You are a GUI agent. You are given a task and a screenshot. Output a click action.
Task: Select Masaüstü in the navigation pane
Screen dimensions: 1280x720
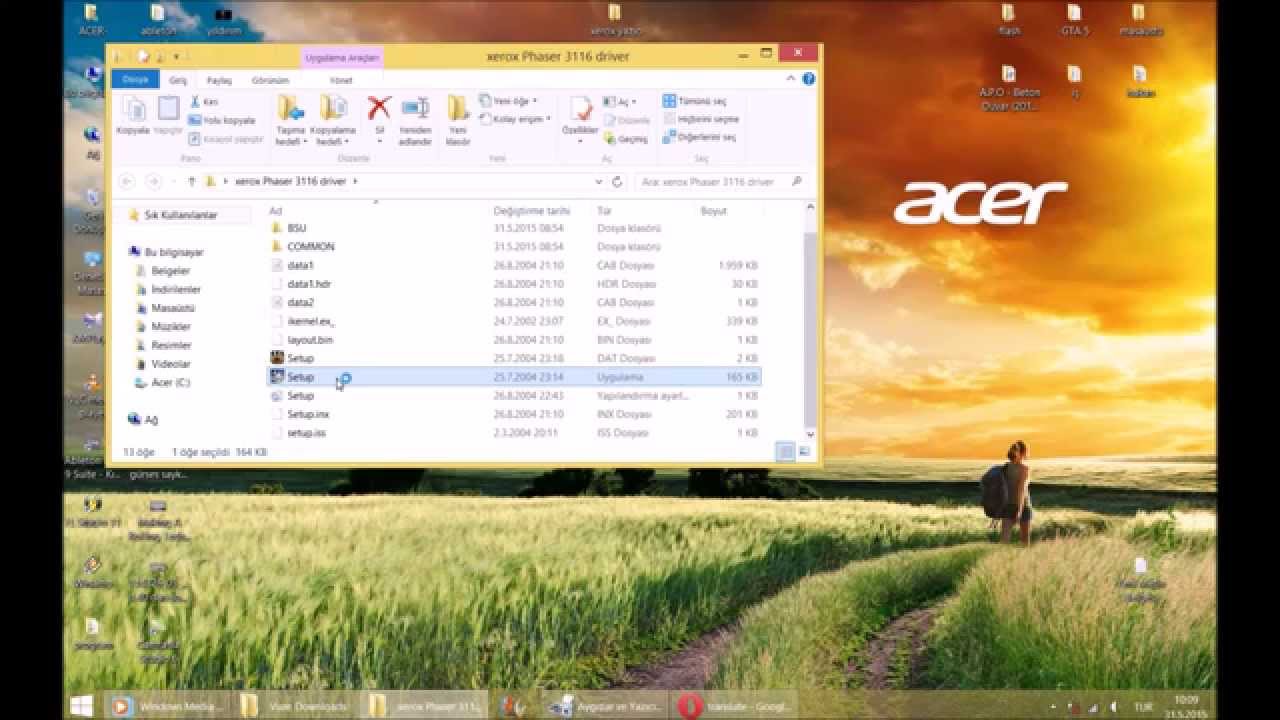pos(173,308)
